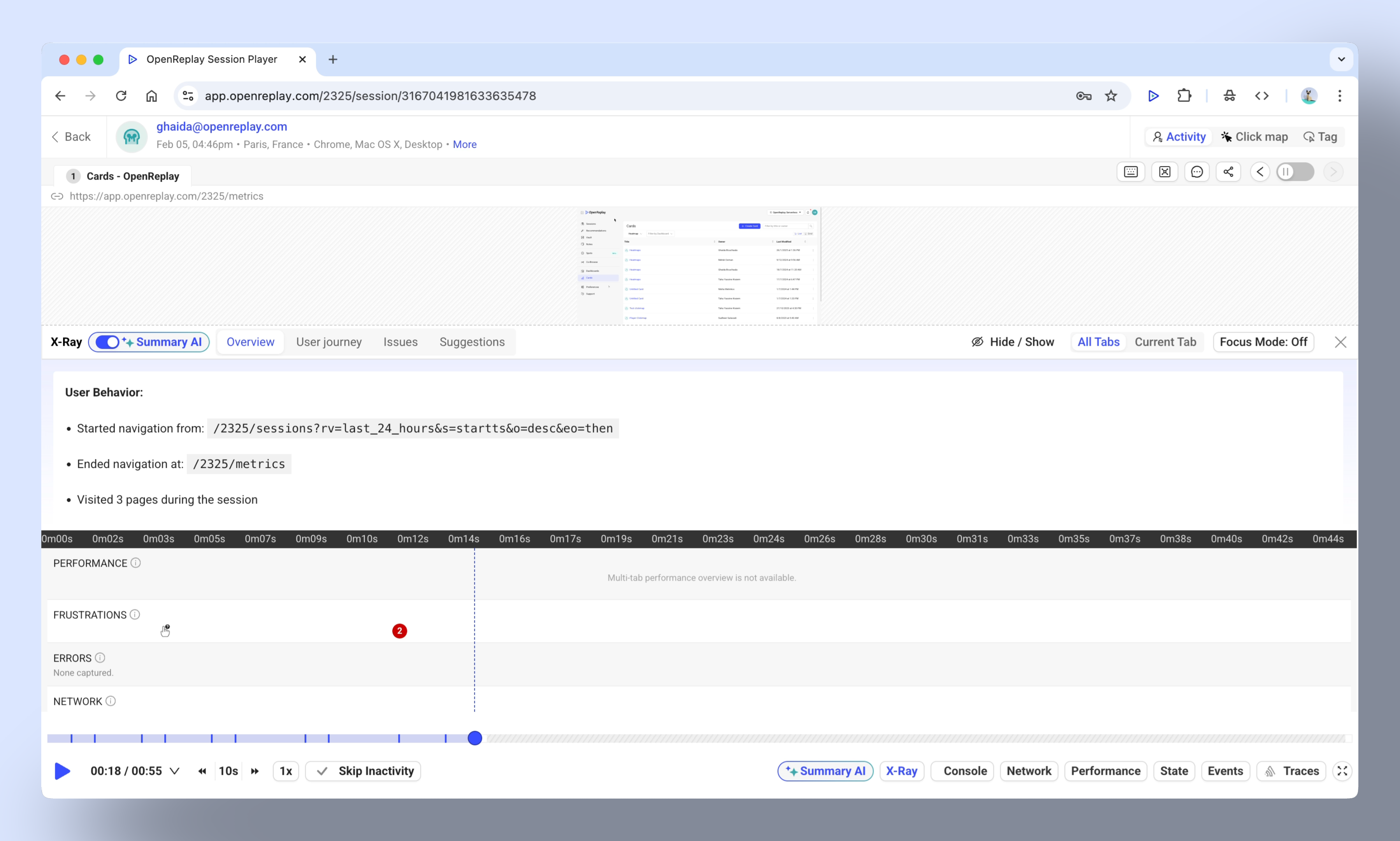Open the browser extensions puzzle icon
Image resolution: width=1400 pixels, height=841 pixels.
click(x=1184, y=96)
